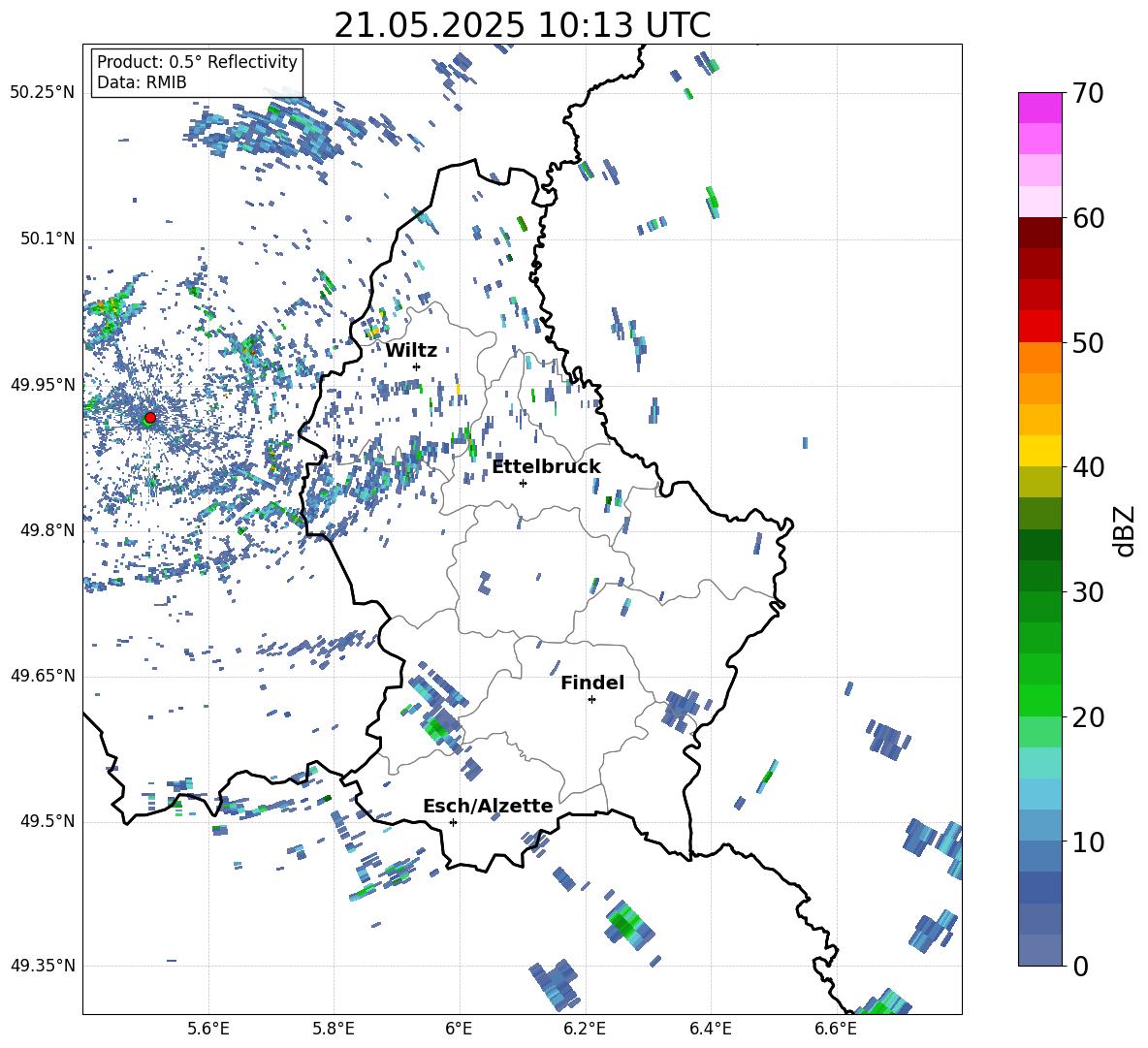Click the 50 tick on the colorbar
This screenshot has height=1048, width=1148.
click(1088, 343)
